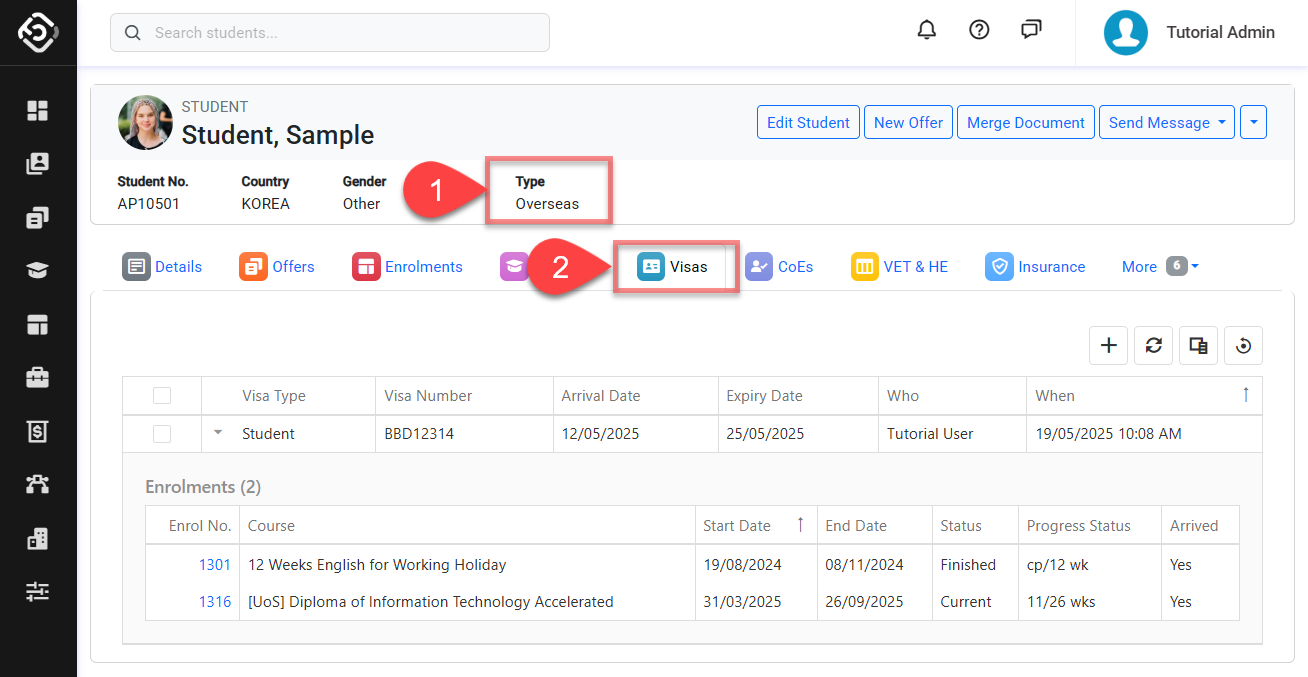This screenshot has height=677, width=1308.
Task: Click the plus icon to add visa
Action: [1108, 345]
